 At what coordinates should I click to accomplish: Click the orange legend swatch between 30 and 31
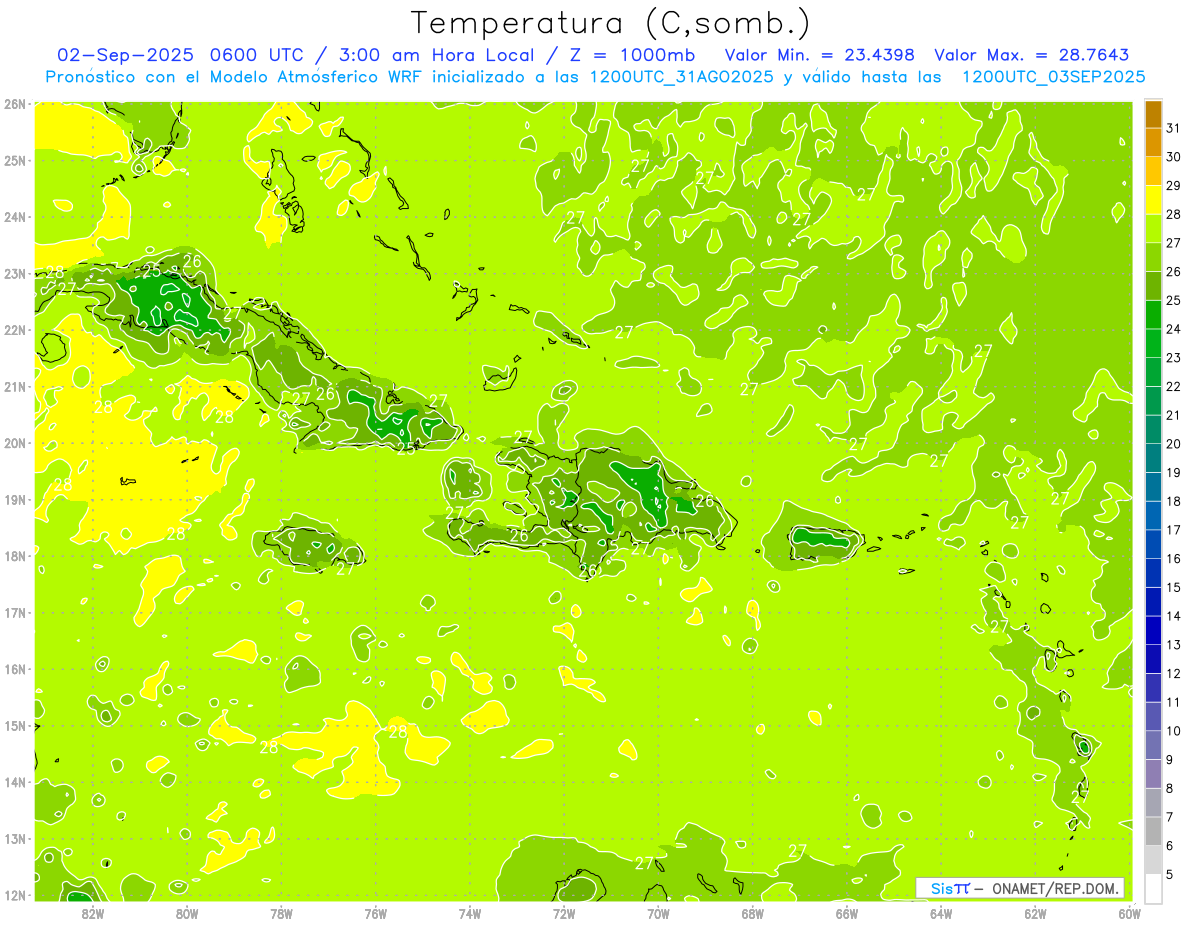pos(1153,142)
